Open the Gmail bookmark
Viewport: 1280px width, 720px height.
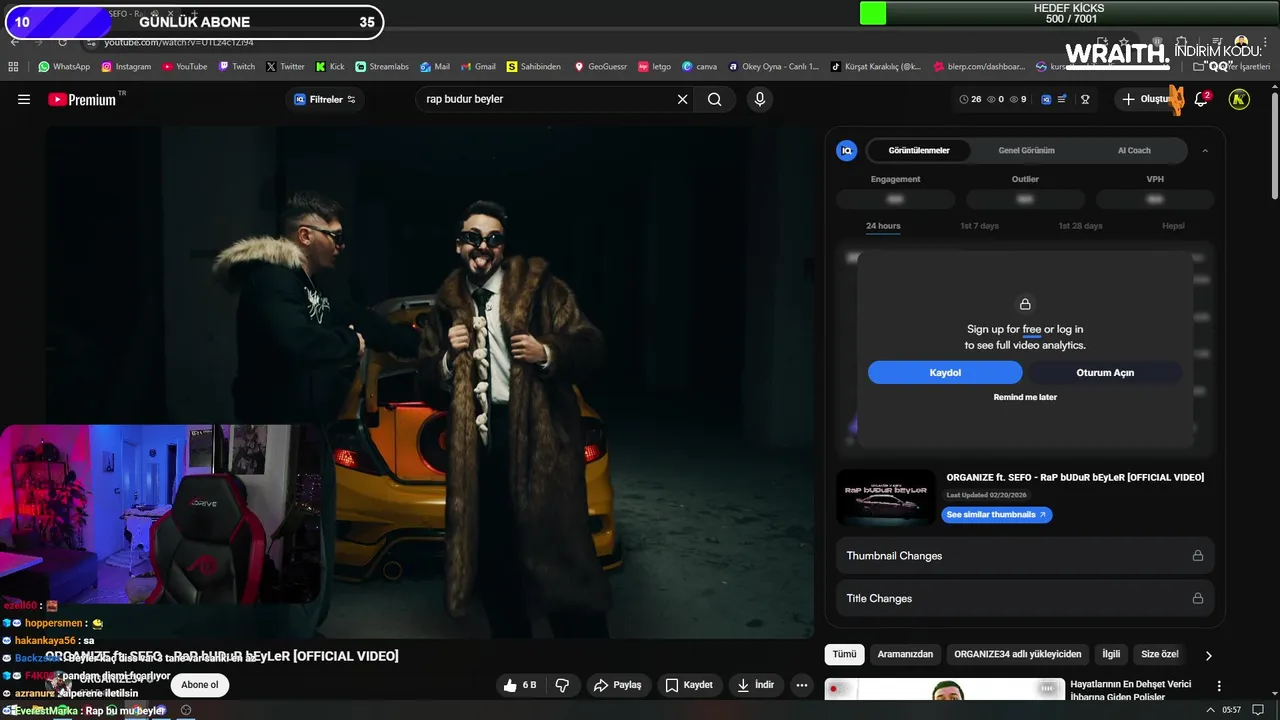tap(479, 67)
